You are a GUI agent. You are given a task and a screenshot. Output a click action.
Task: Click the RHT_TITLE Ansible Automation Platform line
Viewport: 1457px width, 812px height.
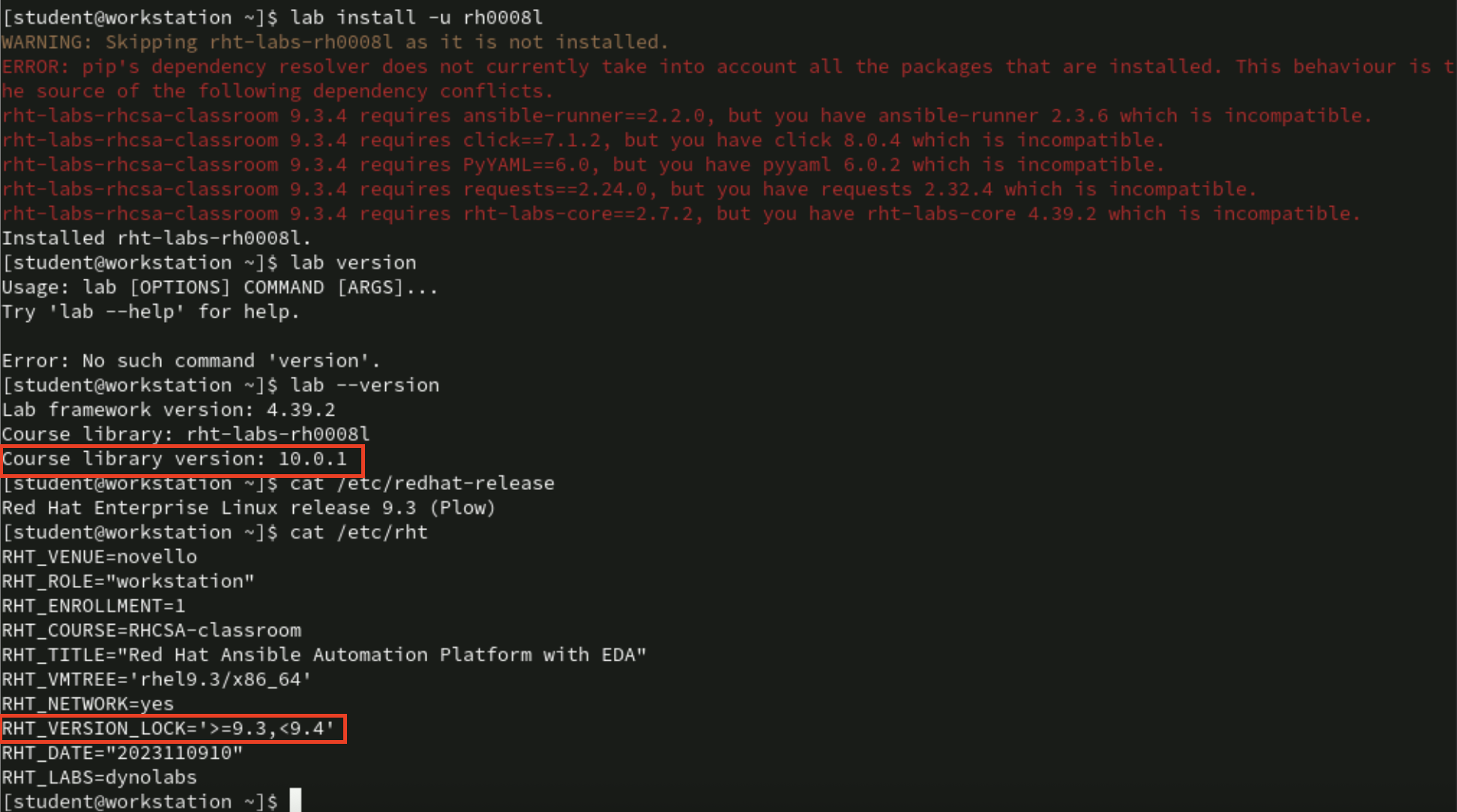pos(324,655)
